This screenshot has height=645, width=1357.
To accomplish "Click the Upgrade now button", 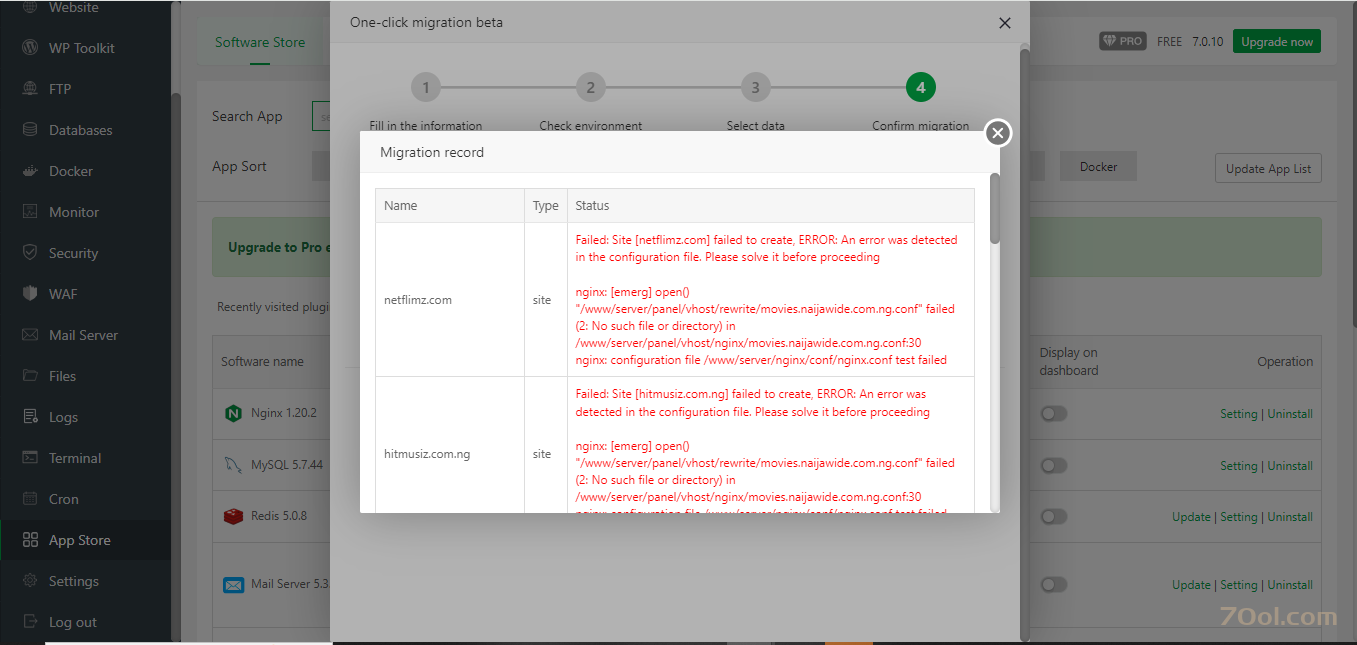I will pos(1277,42).
